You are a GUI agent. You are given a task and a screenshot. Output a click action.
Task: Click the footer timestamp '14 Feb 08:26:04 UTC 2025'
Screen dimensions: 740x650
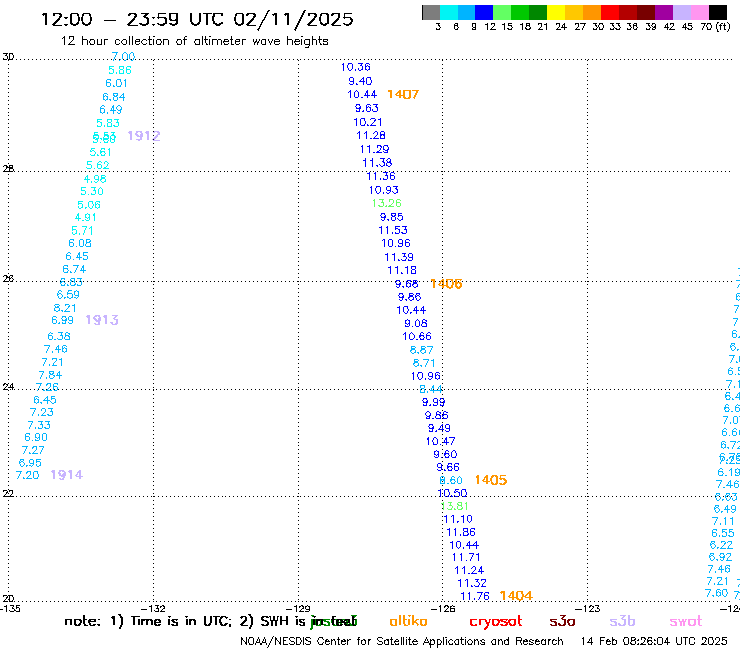[x=654, y=642]
